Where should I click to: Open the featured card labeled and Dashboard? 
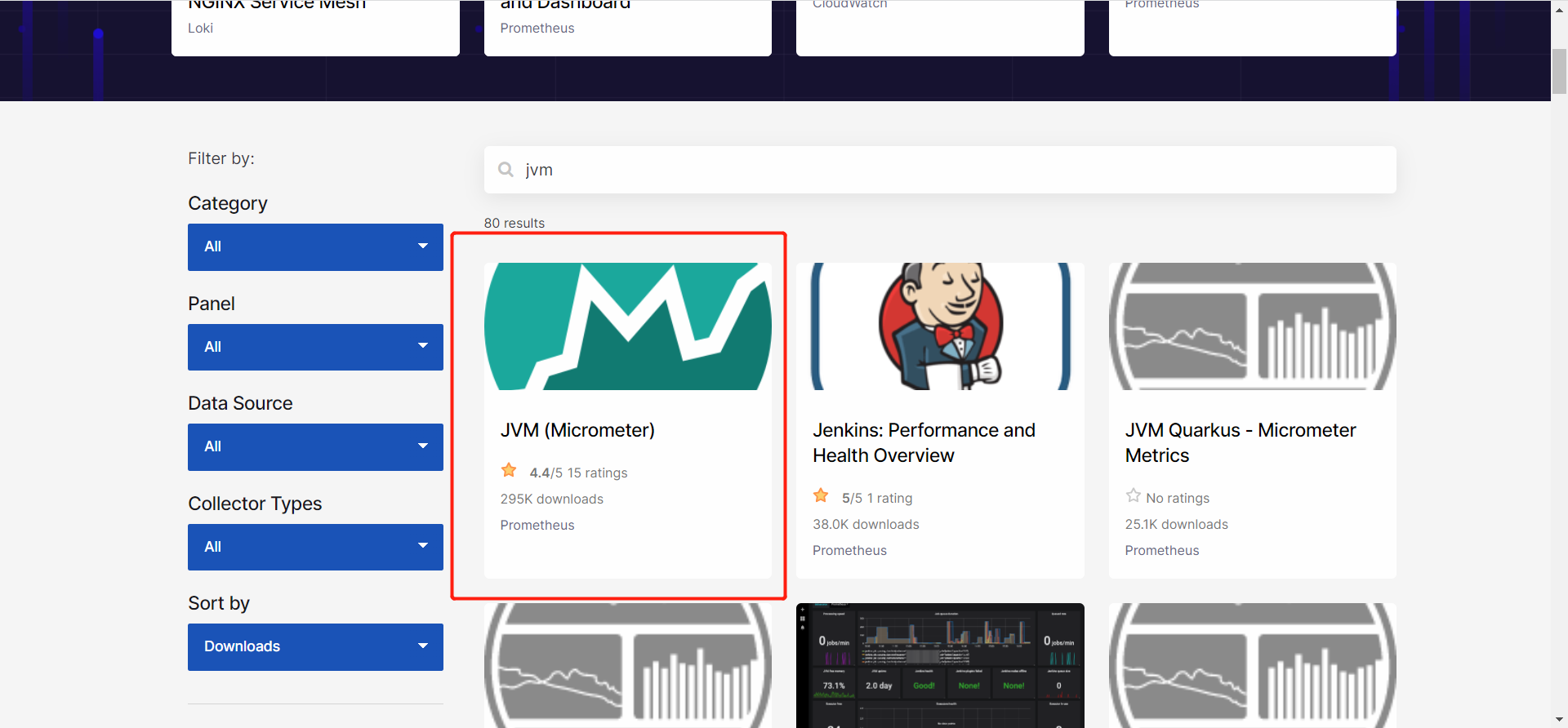[627, 28]
